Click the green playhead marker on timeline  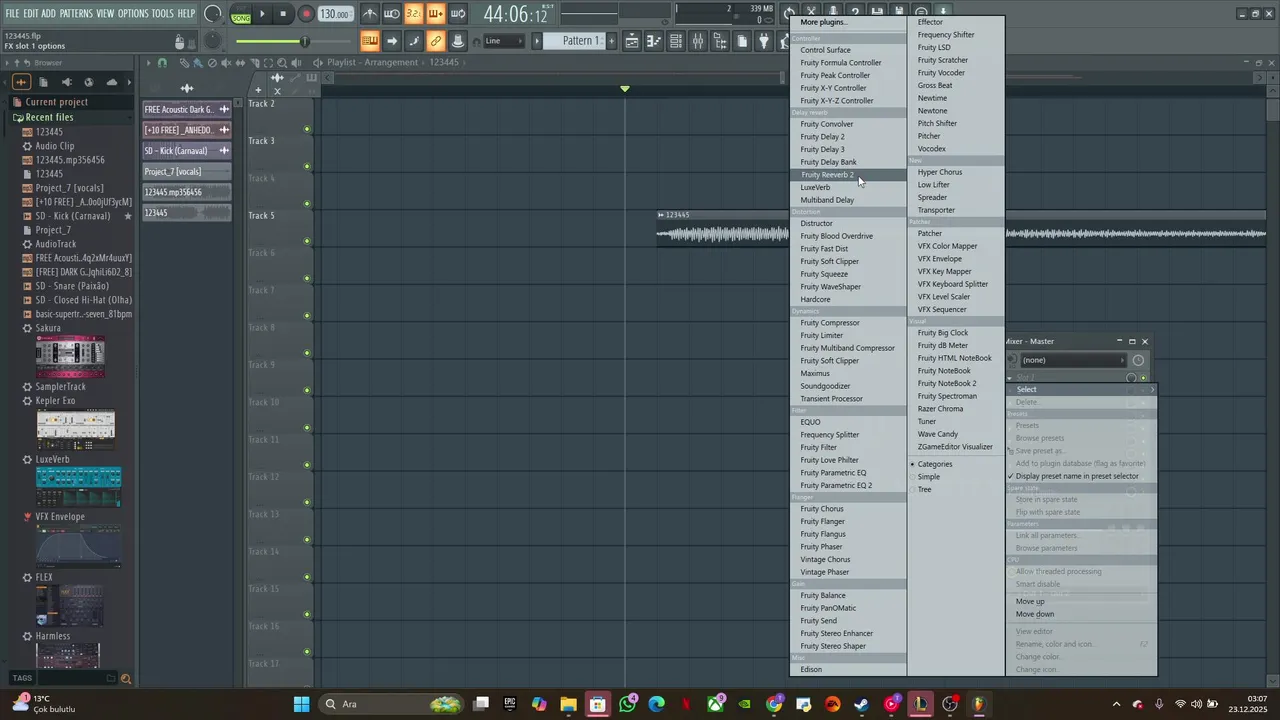(x=625, y=89)
